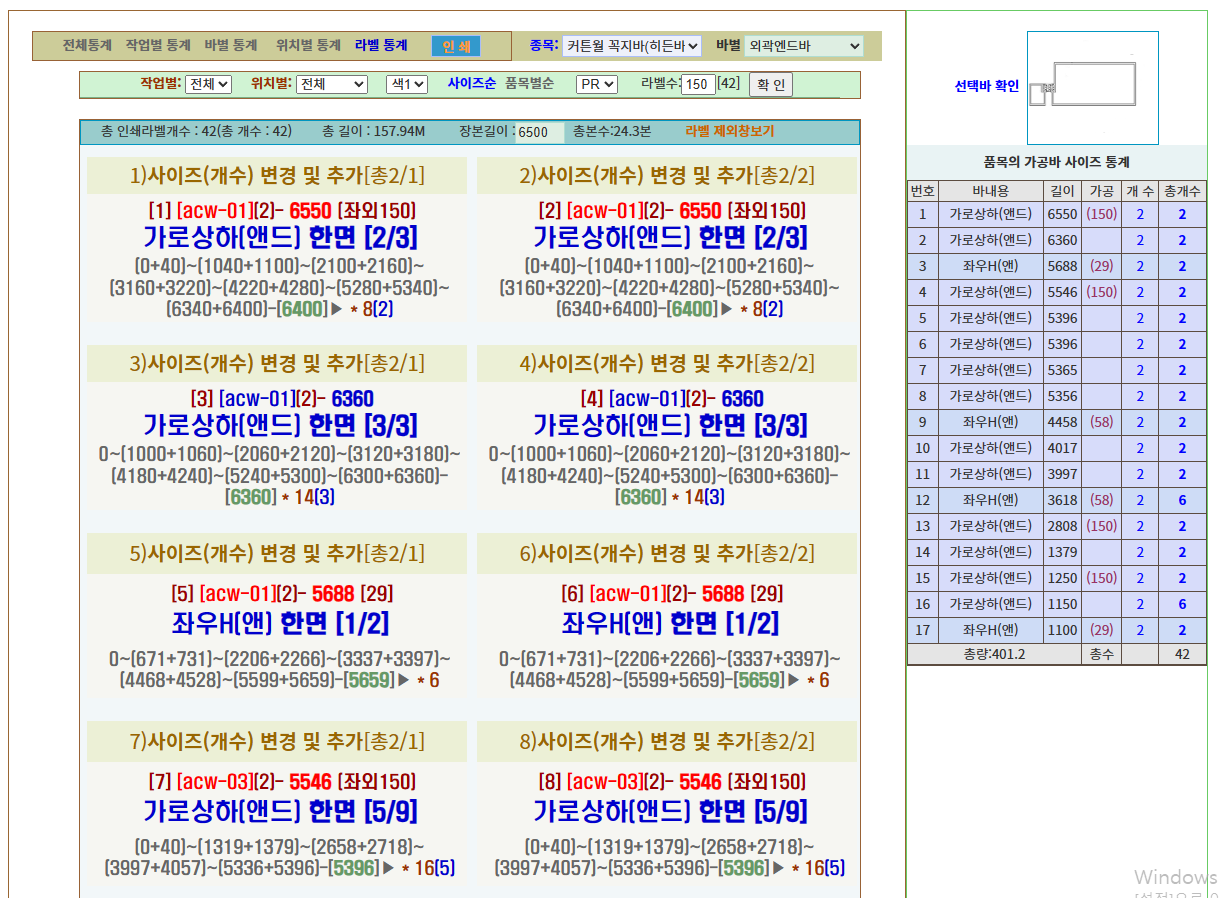Click row 12 가공 (58) cell
This screenshot has width=1219, height=898.
[1101, 500]
